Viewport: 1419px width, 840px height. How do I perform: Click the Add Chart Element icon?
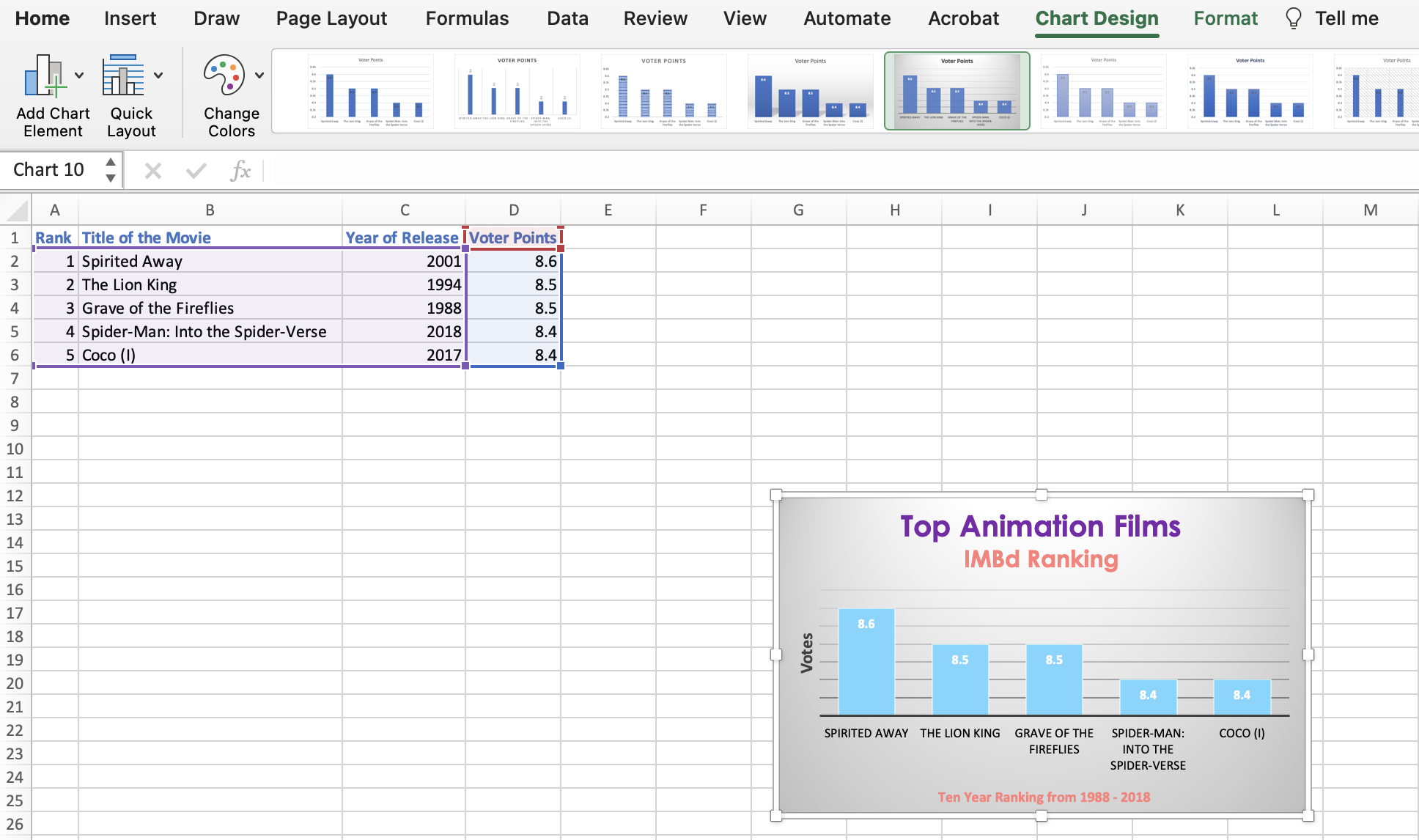pyautogui.click(x=45, y=75)
